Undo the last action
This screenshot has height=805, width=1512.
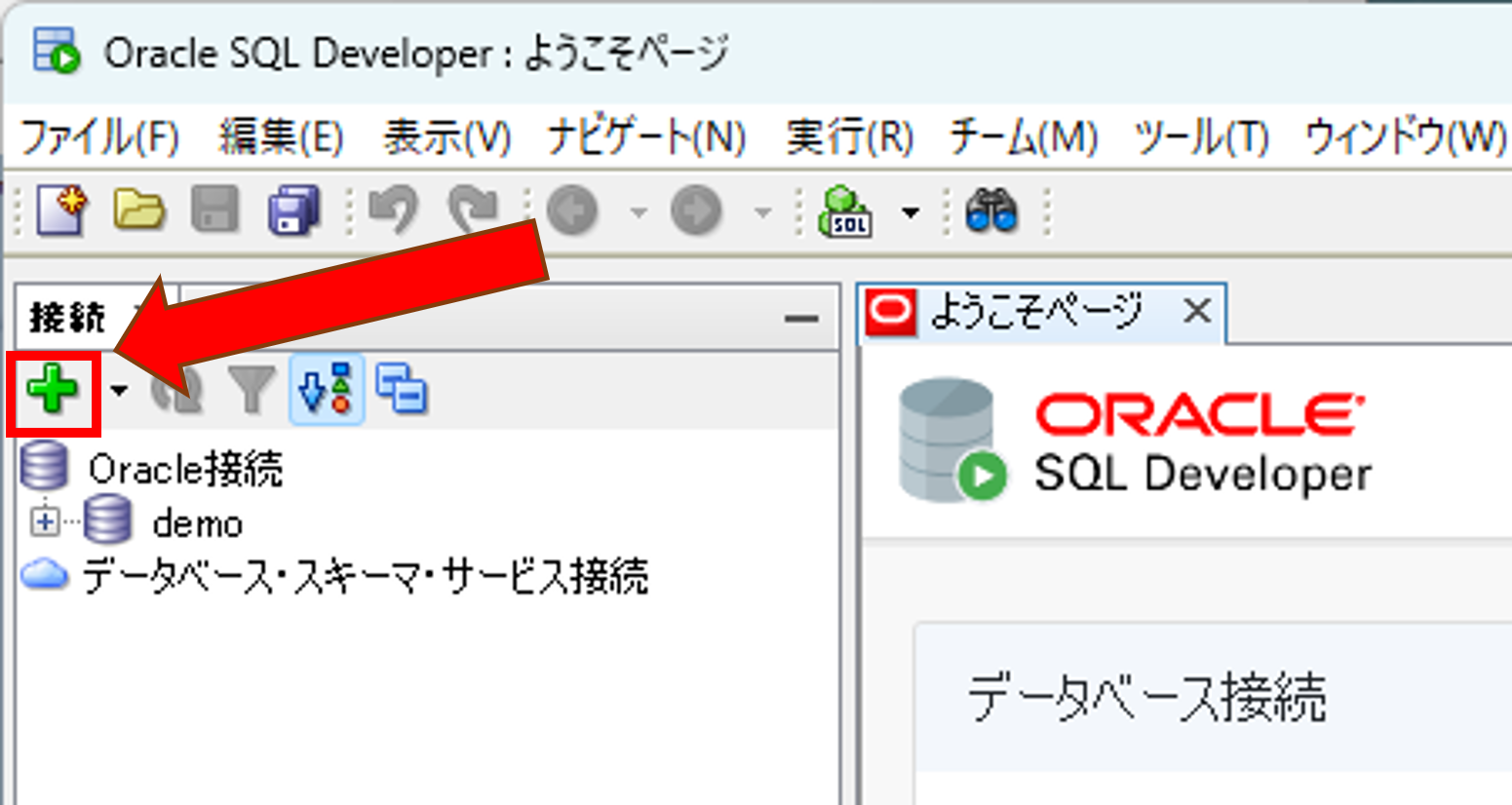tap(394, 210)
